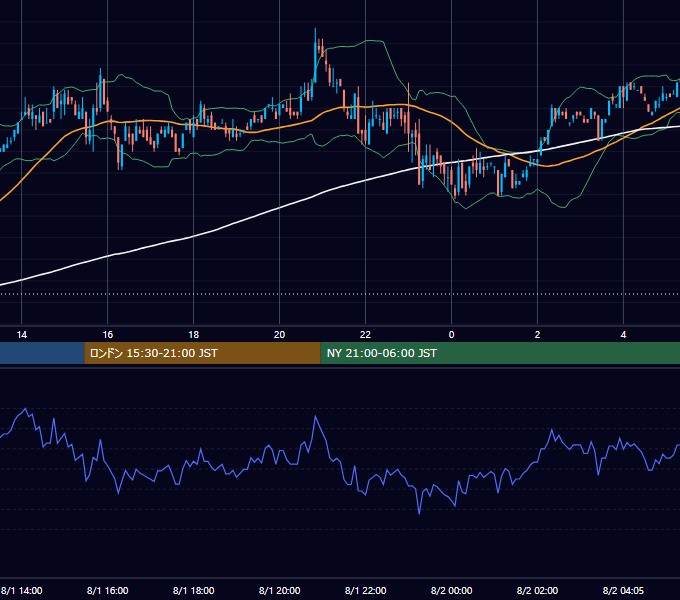
Task: Click the 8/1 16:00 date label
Action: pyautogui.click(x=108, y=590)
